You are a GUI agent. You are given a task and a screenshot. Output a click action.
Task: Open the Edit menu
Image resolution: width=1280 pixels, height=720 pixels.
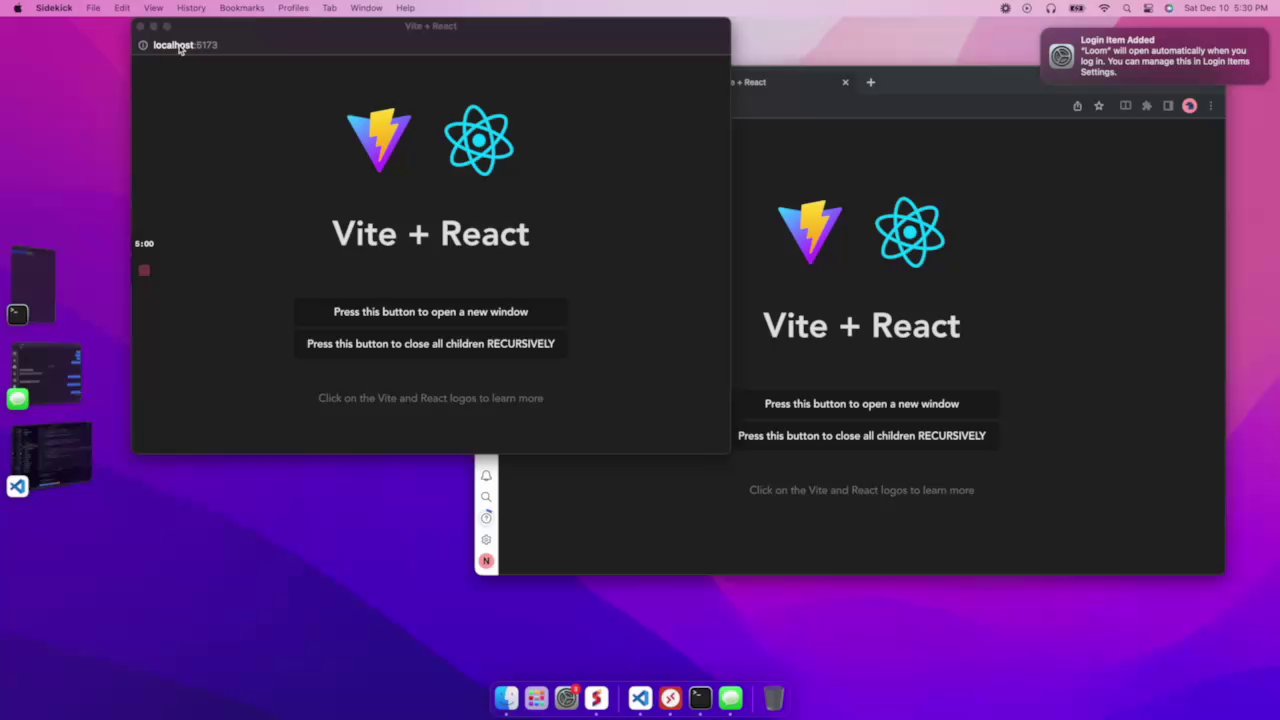[122, 8]
